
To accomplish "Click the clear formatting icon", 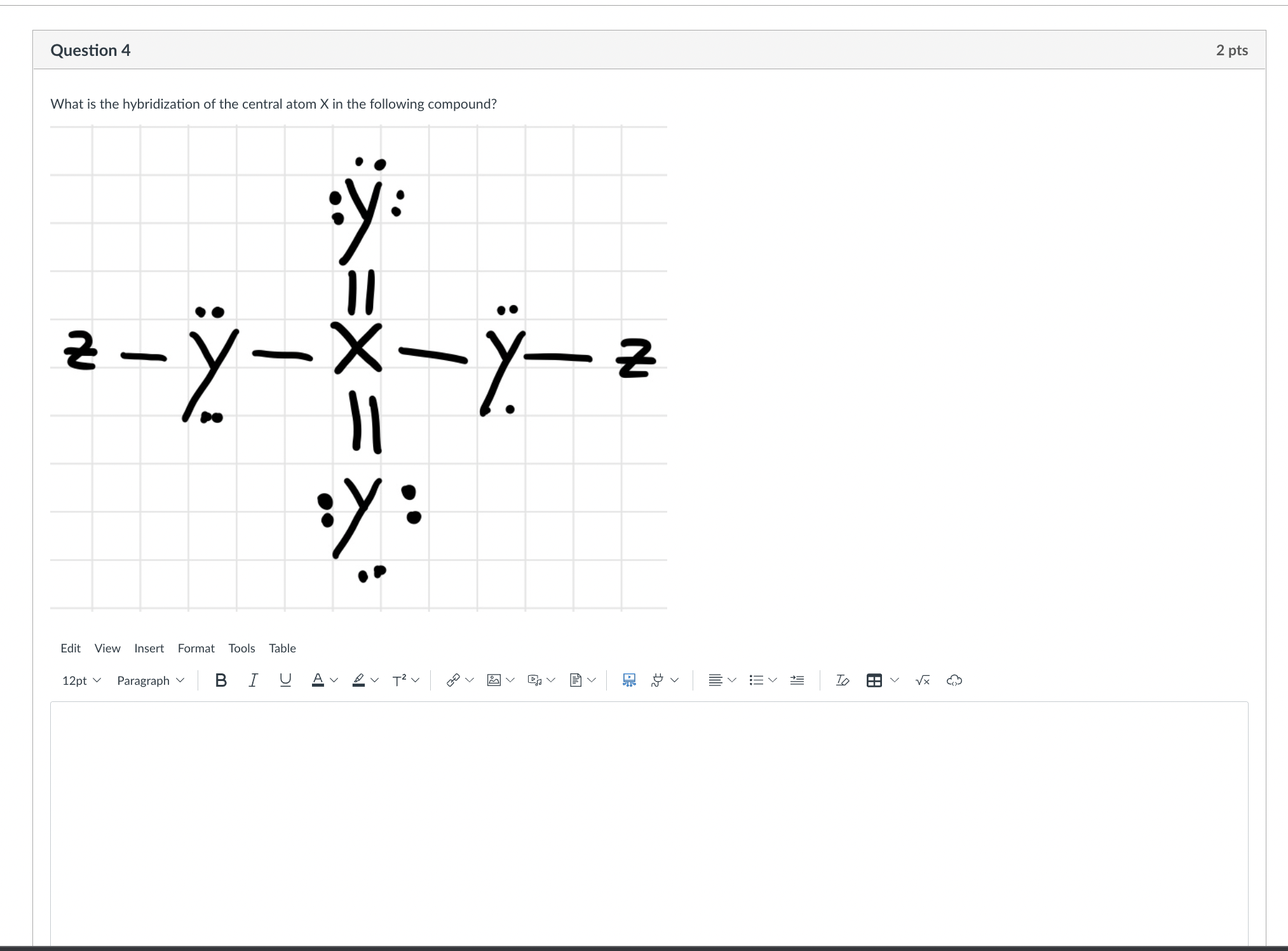I will [843, 680].
